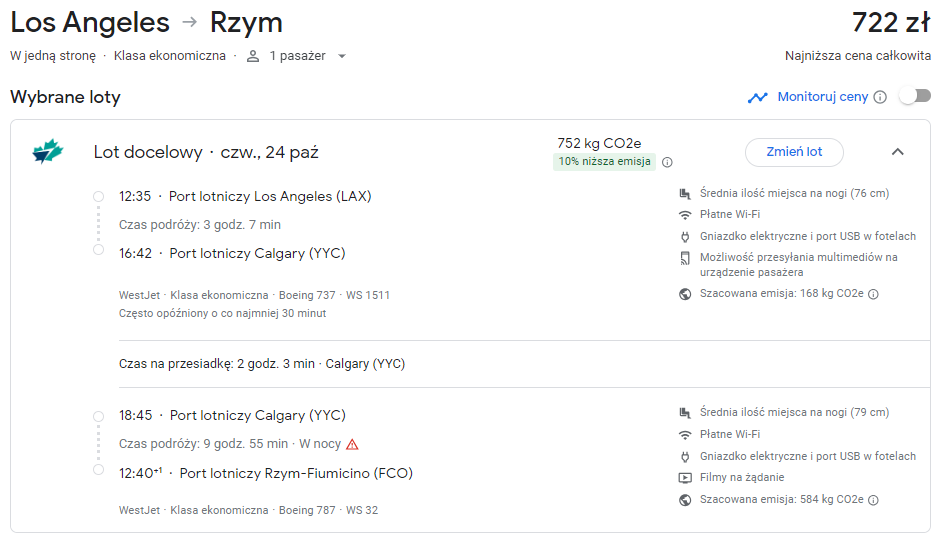The width and height of the screenshot is (942, 544).
Task: Click the WestJet airline logo
Action: pyautogui.click(x=47, y=151)
